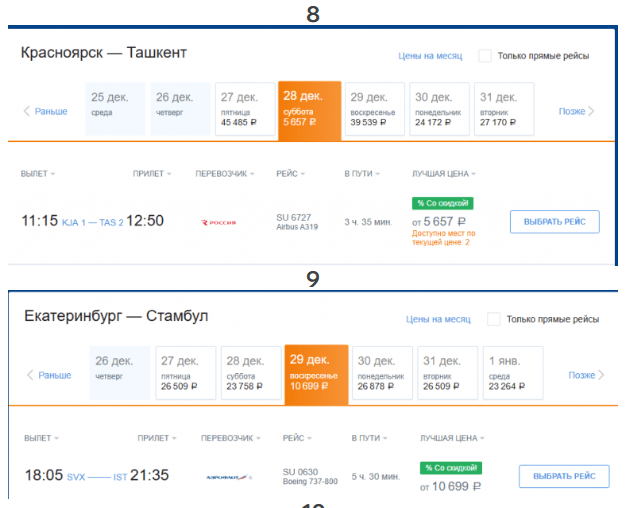Click the Aeroflot airline logo
Screen dimensions: 635x508
pos(229,477)
